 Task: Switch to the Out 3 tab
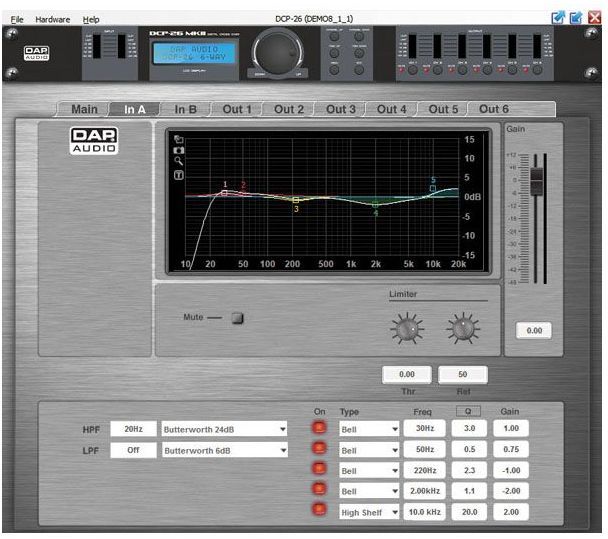point(340,109)
